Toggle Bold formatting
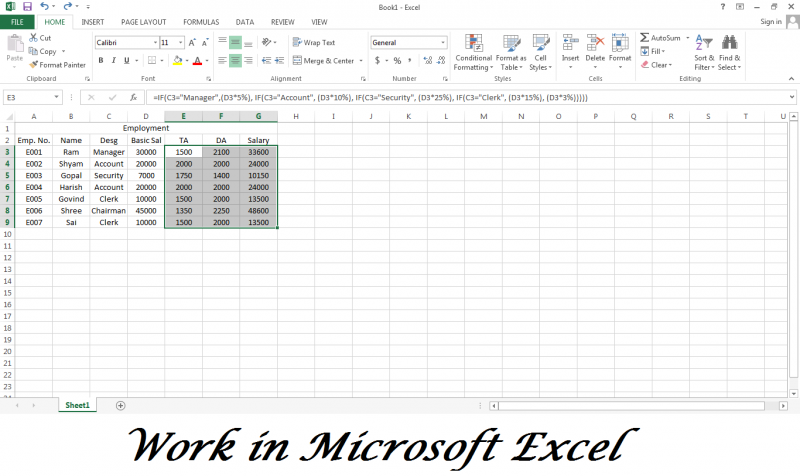The image size is (800, 476). coord(101,60)
